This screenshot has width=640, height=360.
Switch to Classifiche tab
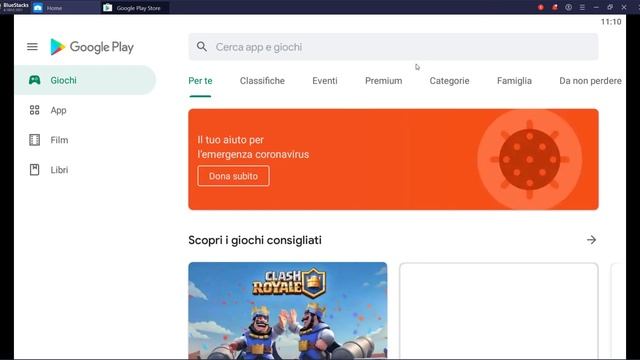(x=262, y=81)
